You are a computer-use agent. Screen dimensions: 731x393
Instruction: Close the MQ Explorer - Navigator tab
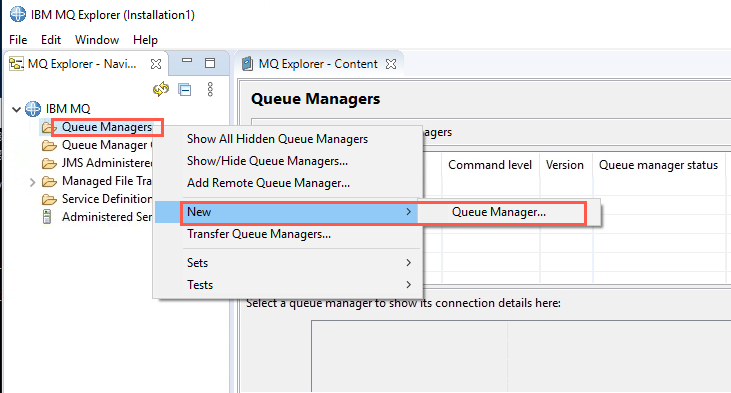[x=156, y=64]
